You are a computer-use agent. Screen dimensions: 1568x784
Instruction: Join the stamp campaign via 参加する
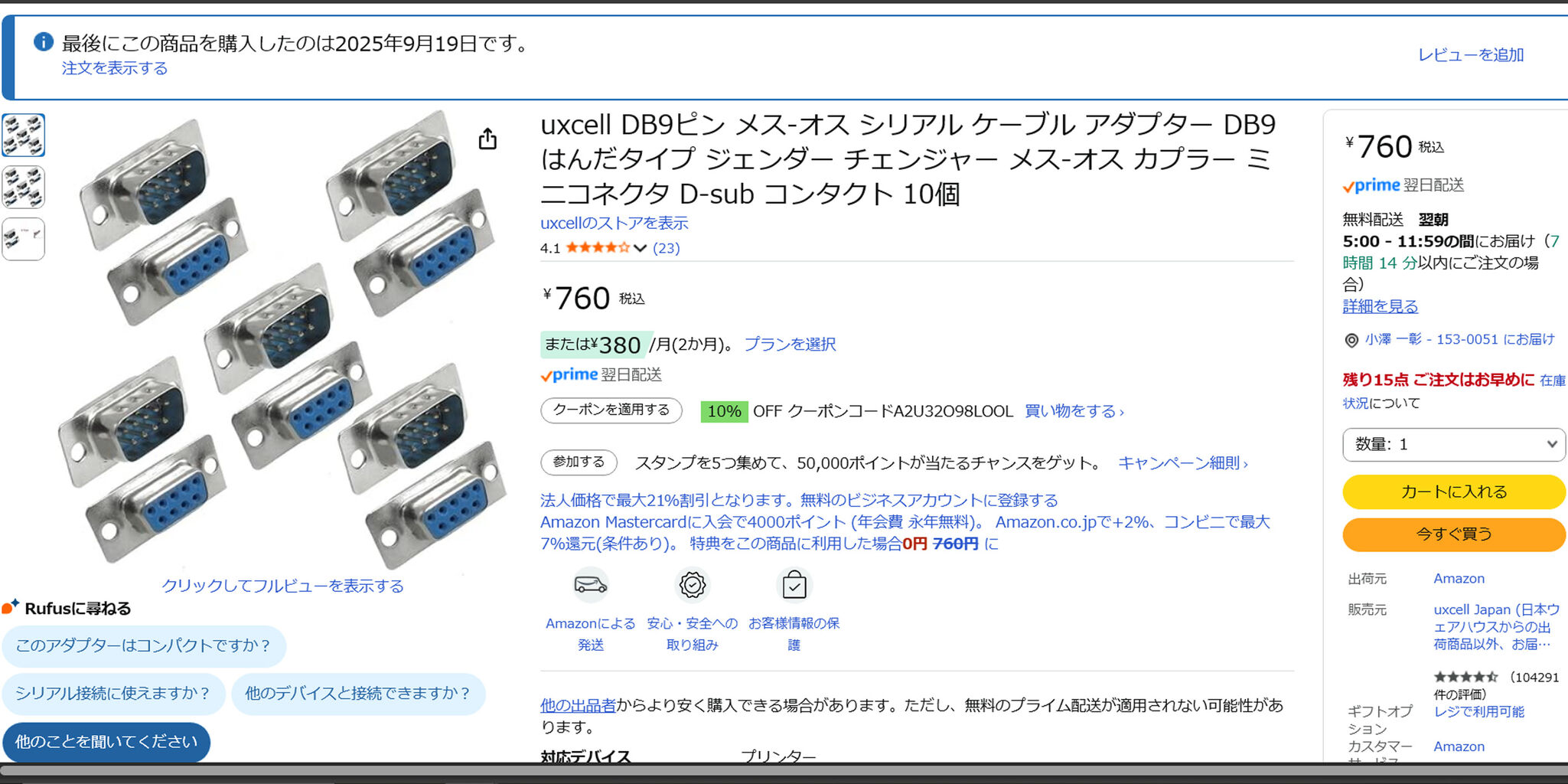pyautogui.click(x=579, y=462)
